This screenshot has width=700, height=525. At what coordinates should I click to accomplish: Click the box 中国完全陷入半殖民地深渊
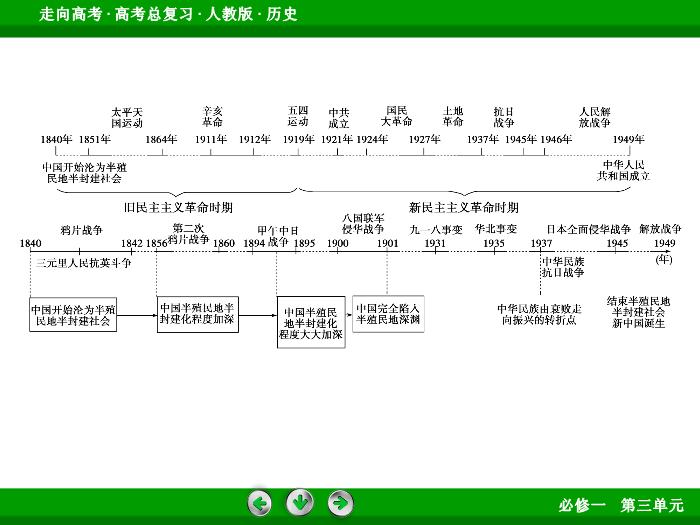tap(388, 314)
